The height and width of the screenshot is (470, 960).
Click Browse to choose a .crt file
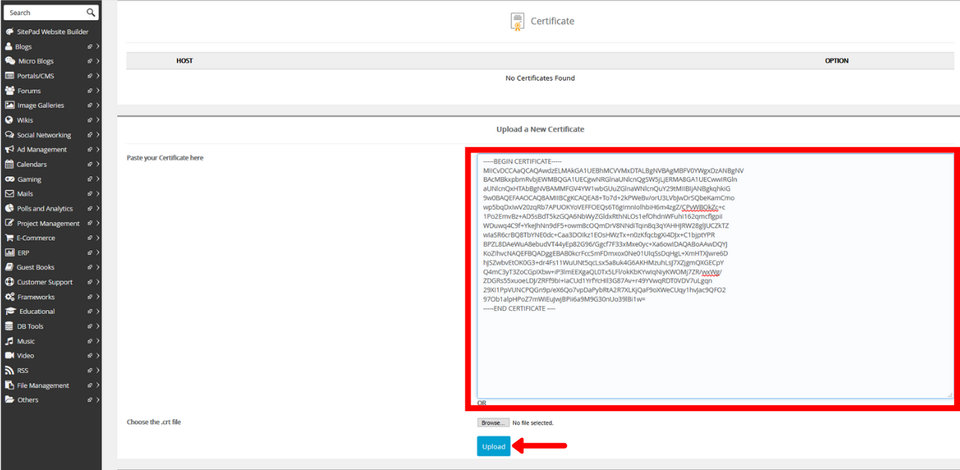coord(492,423)
